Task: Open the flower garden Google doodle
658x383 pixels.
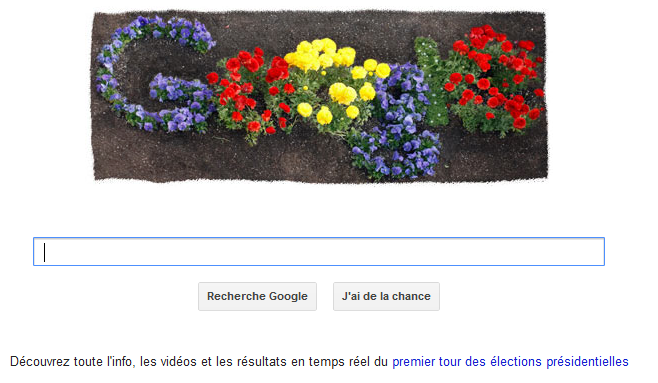Action: [320, 96]
